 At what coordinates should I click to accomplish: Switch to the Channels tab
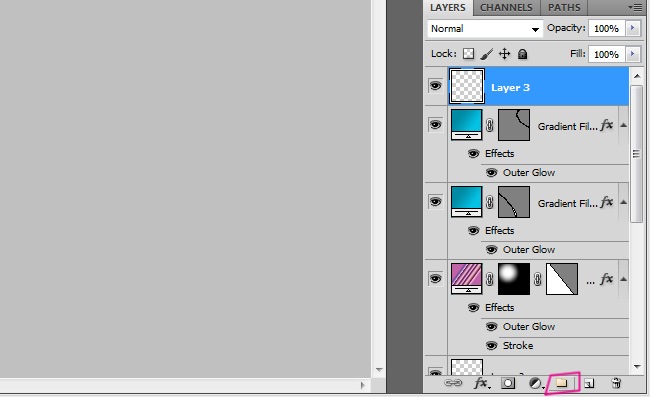point(506,7)
